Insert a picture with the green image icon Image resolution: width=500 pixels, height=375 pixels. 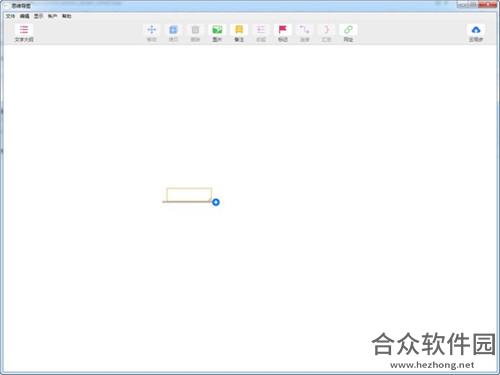217,30
